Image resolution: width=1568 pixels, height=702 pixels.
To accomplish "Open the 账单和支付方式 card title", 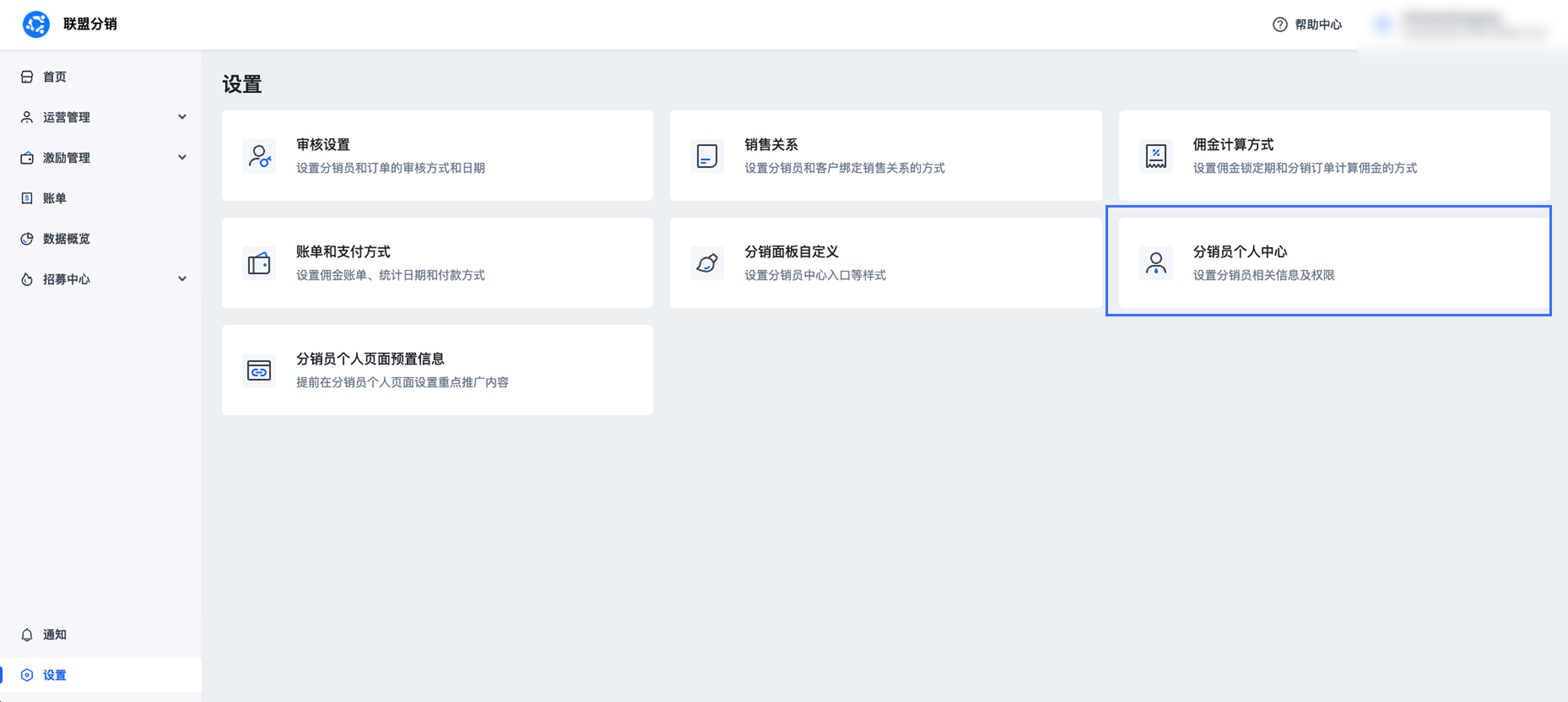I will [x=343, y=252].
